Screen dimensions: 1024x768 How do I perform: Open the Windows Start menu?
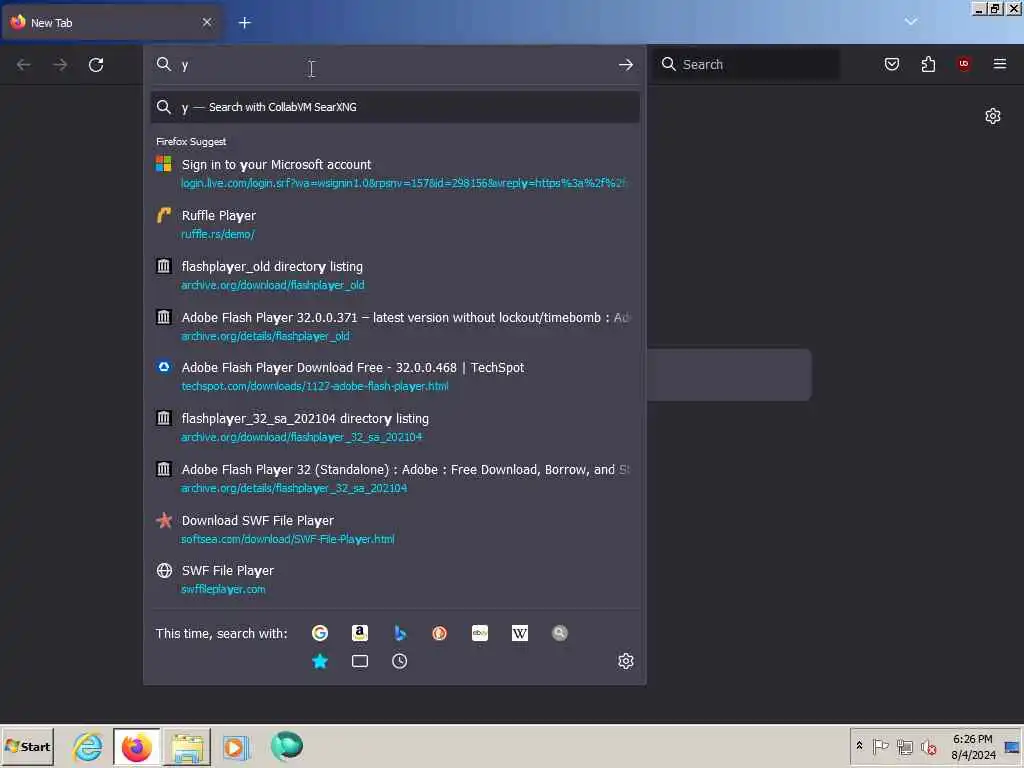[27, 746]
